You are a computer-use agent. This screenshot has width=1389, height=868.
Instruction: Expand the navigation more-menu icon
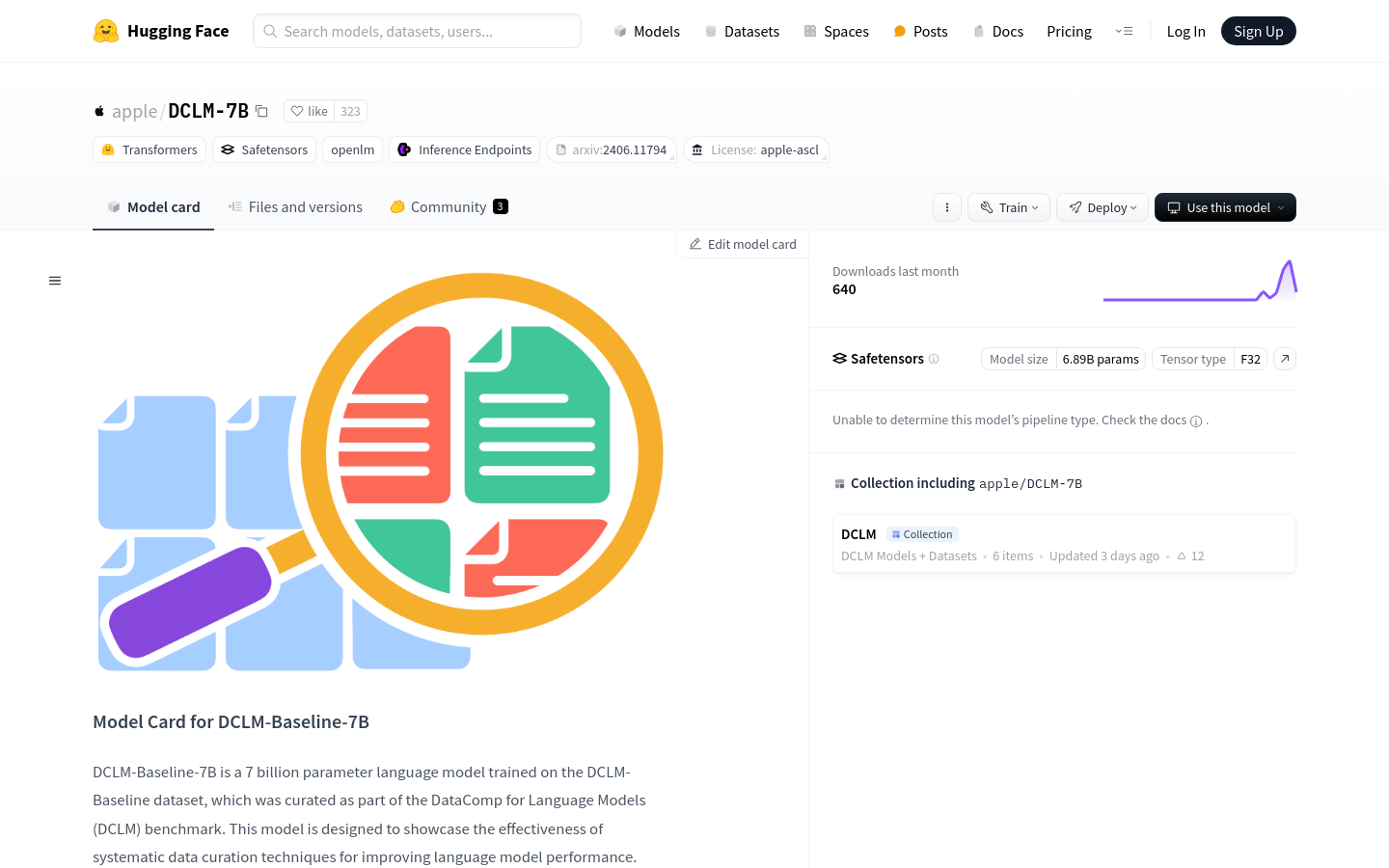(1124, 31)
